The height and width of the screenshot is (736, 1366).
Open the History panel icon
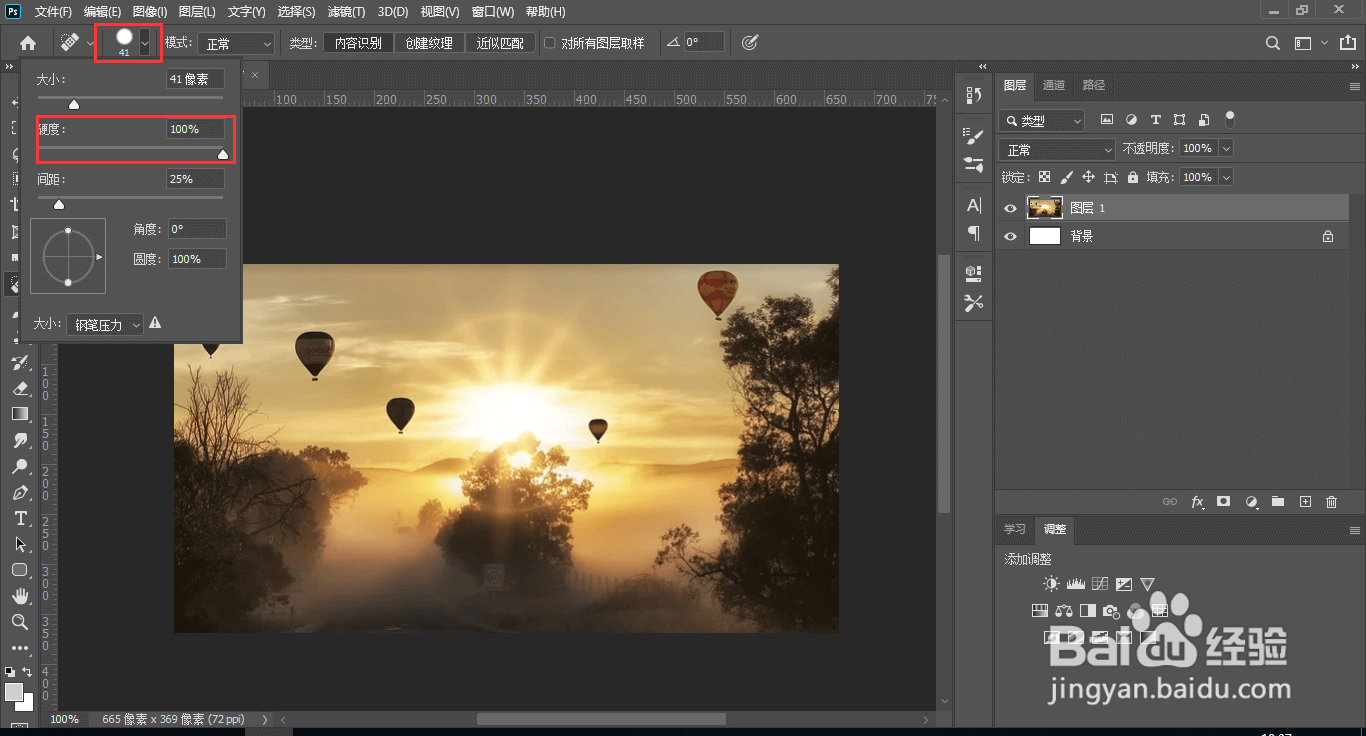[x=974, y=95]
